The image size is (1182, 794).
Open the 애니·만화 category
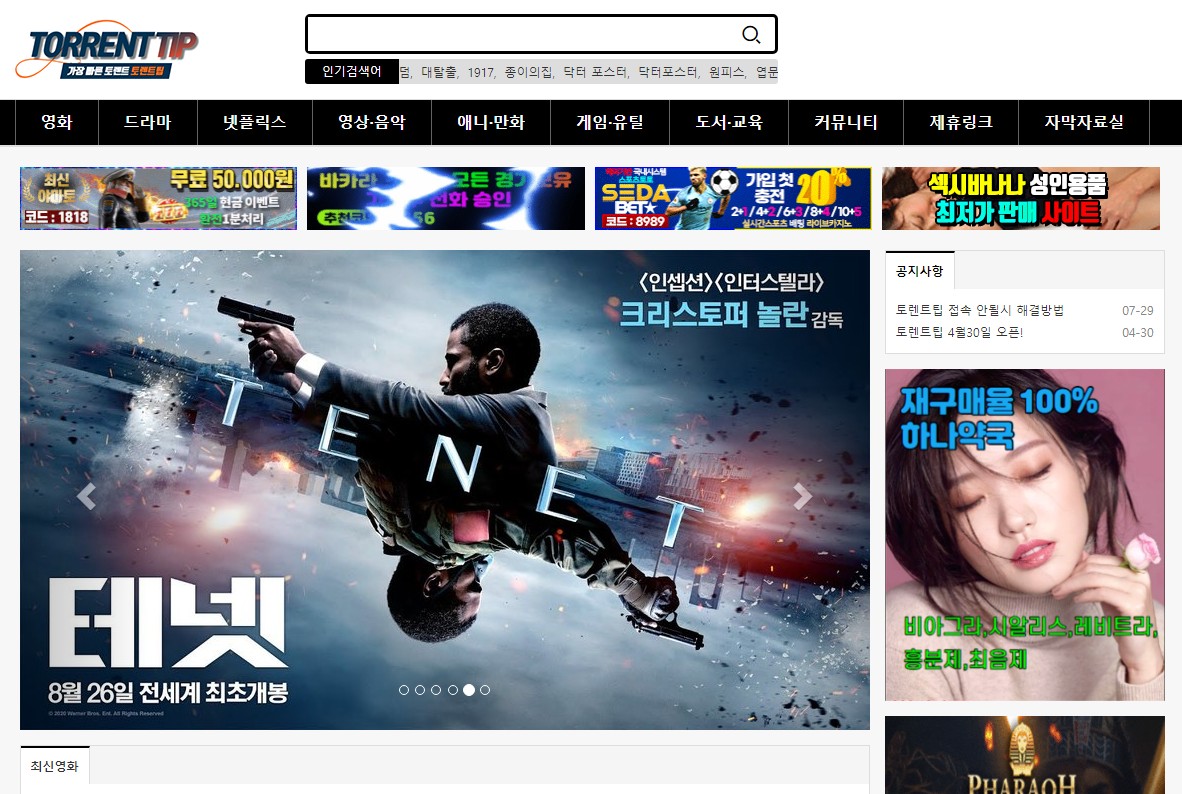[490, 123]
